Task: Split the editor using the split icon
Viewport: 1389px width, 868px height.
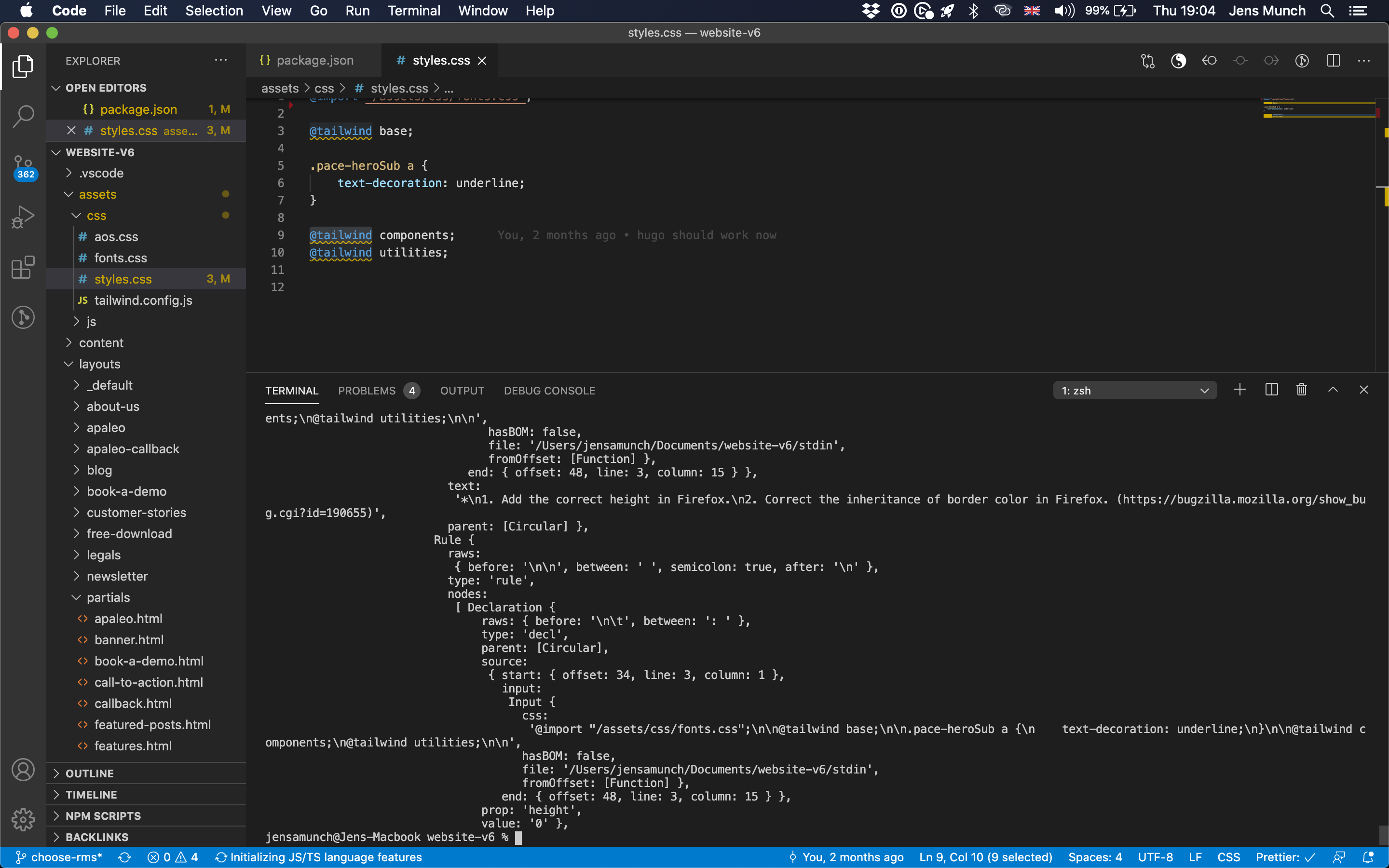Action: [x=1333, y=60]
